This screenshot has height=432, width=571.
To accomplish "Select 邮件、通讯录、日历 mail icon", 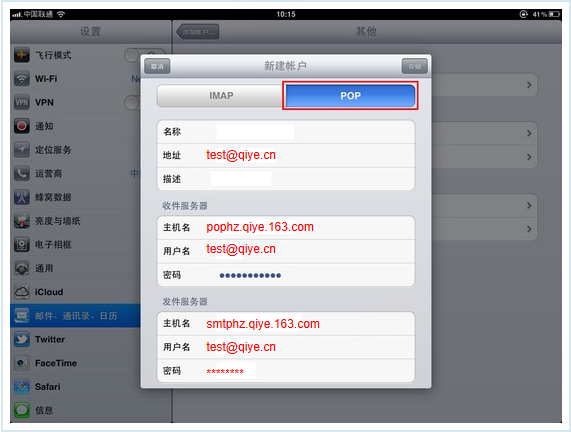I will [x=22, y=315].
